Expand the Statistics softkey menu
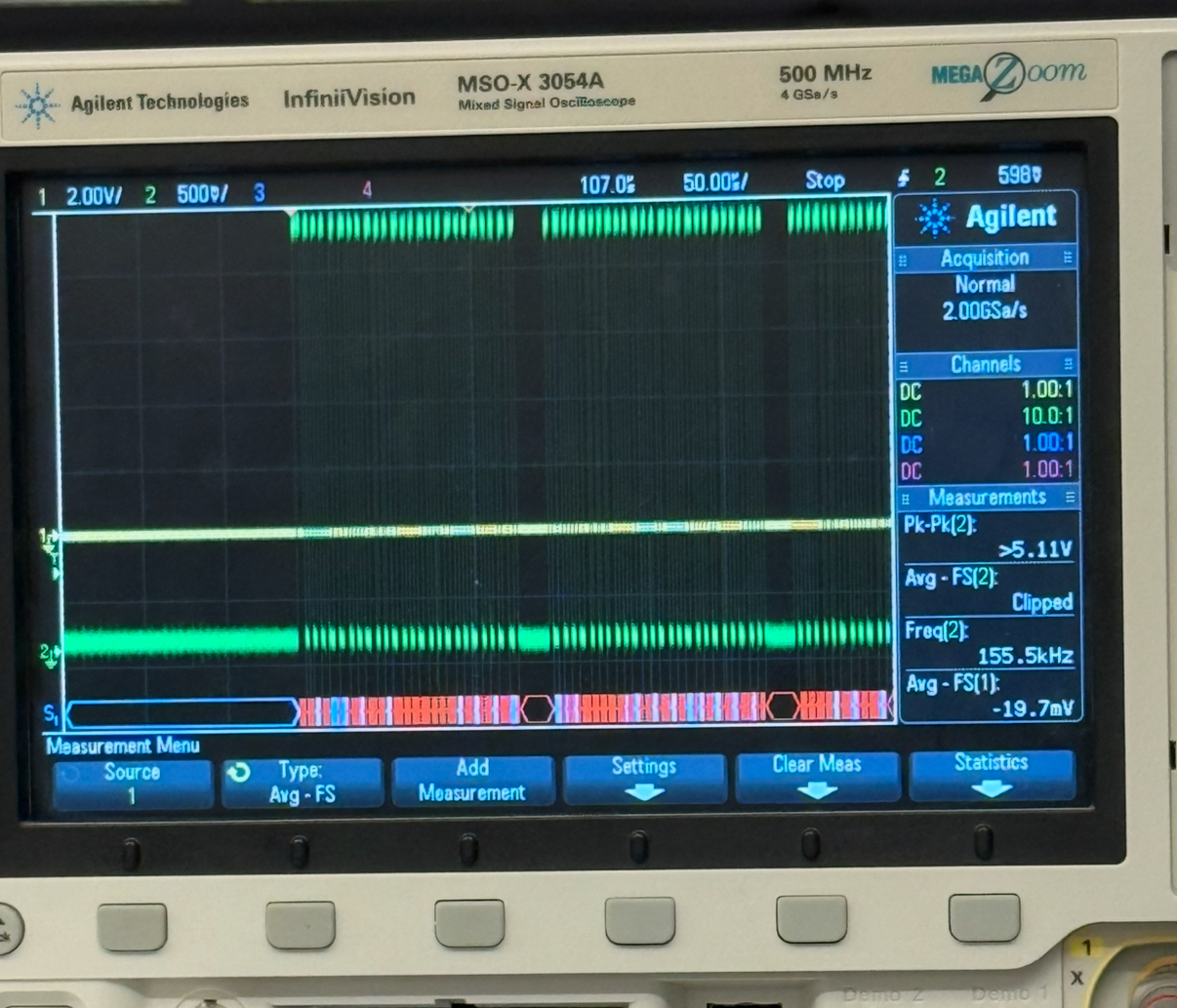This screenshot has width=1177, height=1008. tap(991, 775)
